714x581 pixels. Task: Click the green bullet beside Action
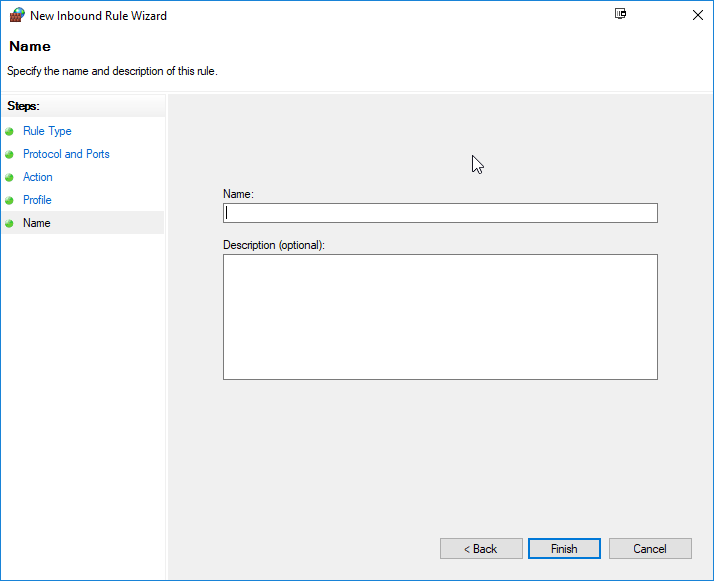coord(9,178)
